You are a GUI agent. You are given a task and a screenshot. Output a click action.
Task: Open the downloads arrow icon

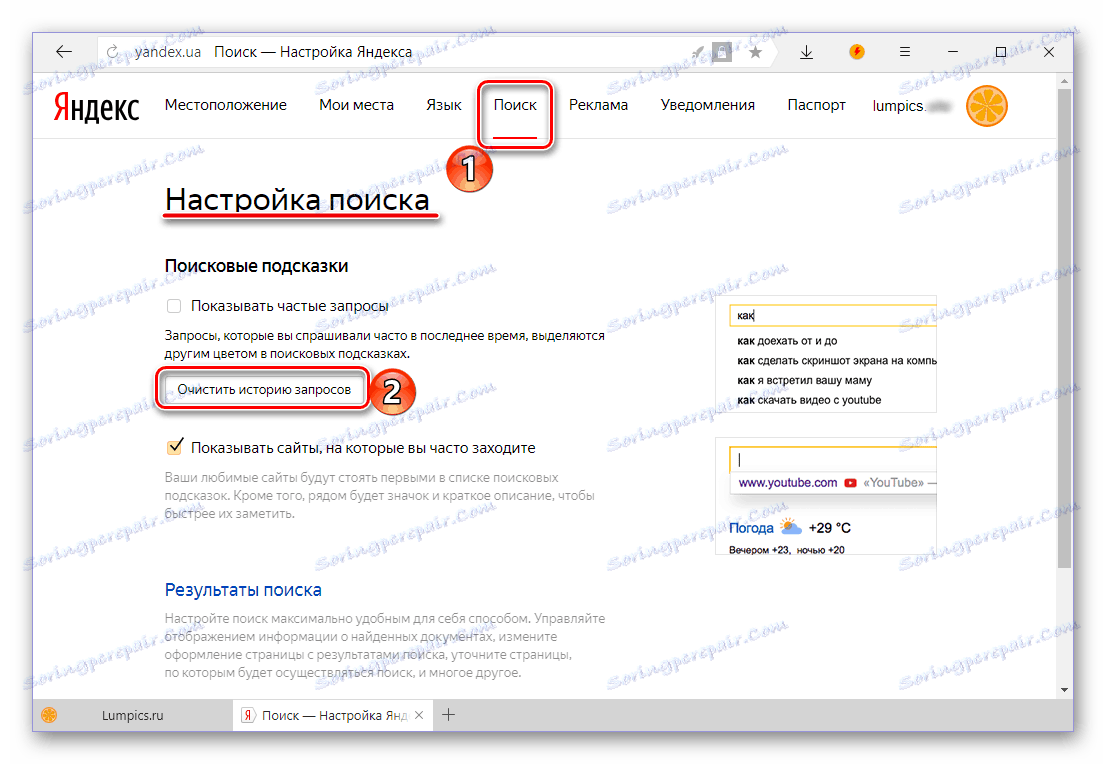pos(806,52)
